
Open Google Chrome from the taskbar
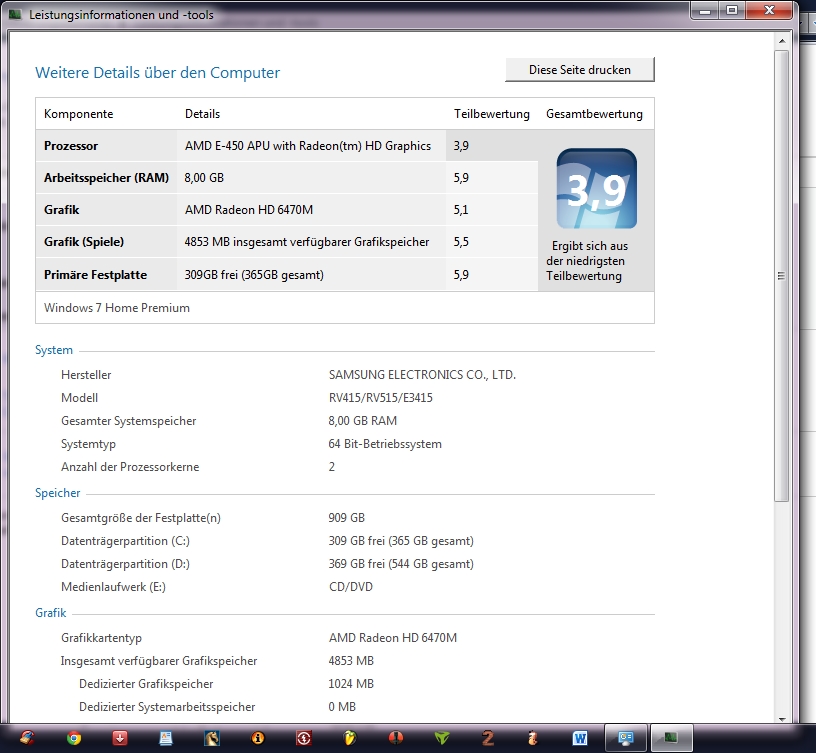74,738
